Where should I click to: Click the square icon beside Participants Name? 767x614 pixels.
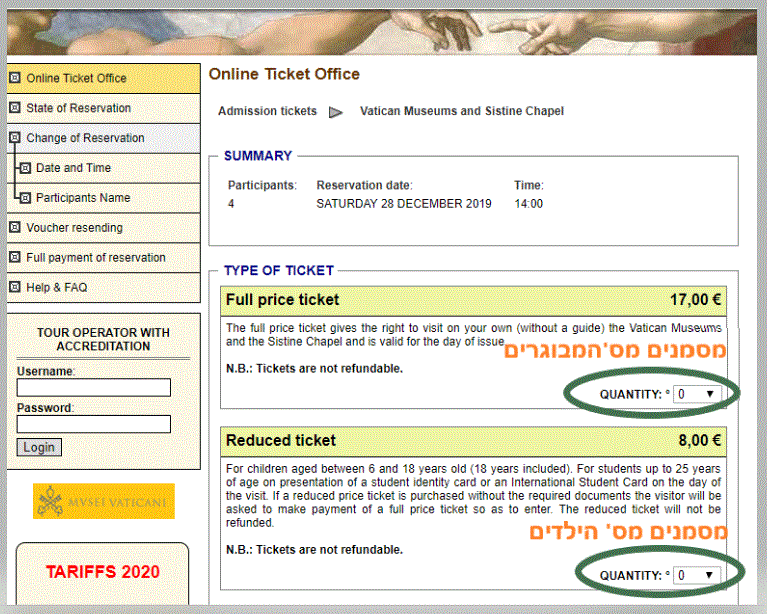click(x=25, y=198)
